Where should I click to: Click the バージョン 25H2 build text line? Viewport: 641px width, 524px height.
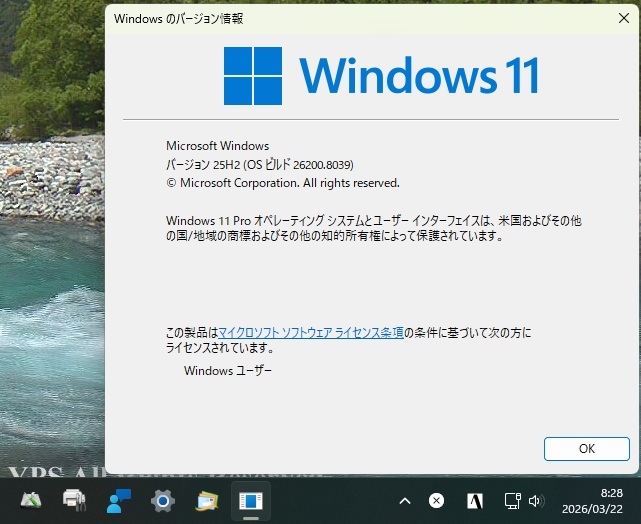(260, 165)
